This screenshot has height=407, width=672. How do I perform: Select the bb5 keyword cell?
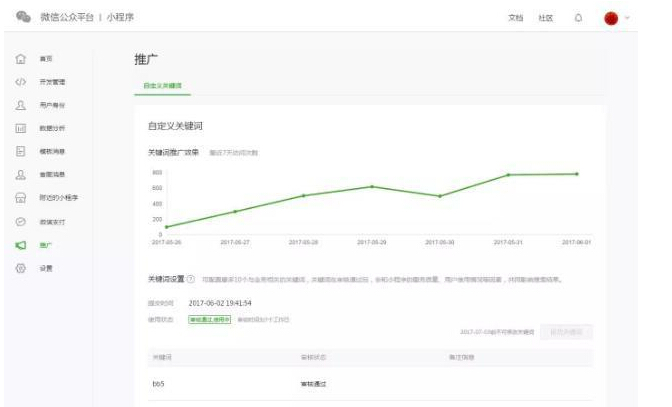click(x=158, y=384)
